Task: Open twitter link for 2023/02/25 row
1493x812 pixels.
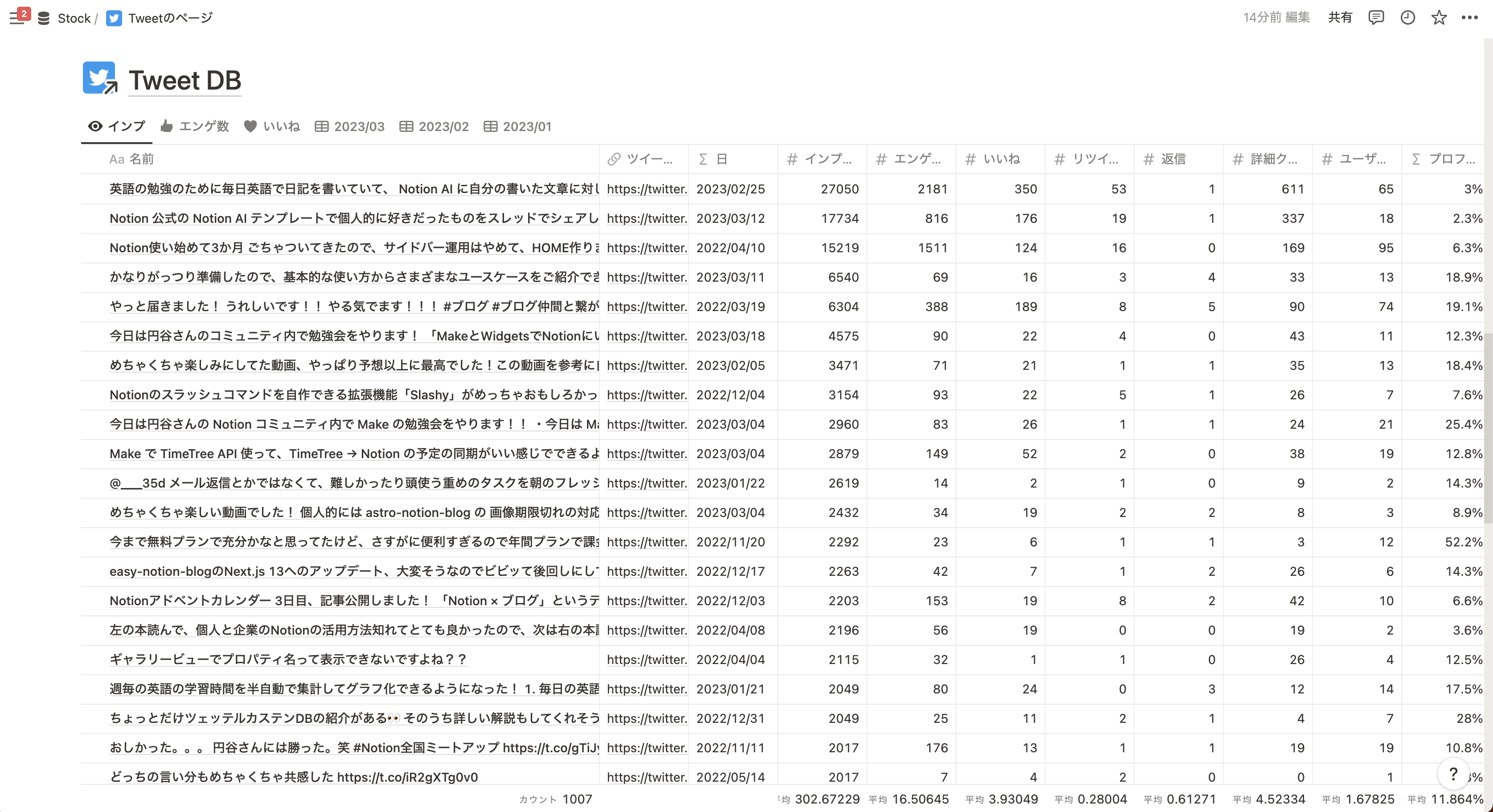Action: point(647,189)
